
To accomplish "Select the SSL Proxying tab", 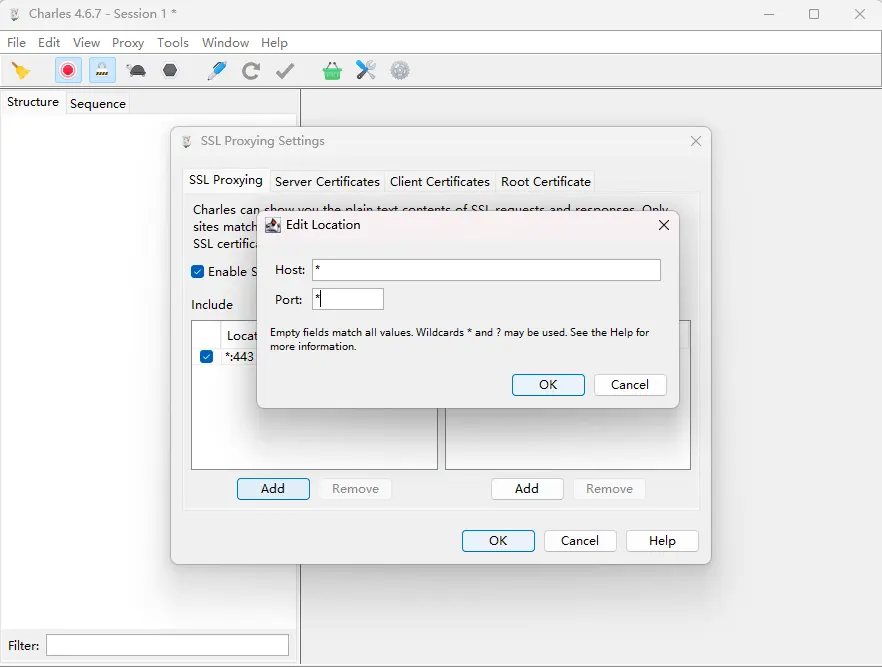I will pos(226,180).
